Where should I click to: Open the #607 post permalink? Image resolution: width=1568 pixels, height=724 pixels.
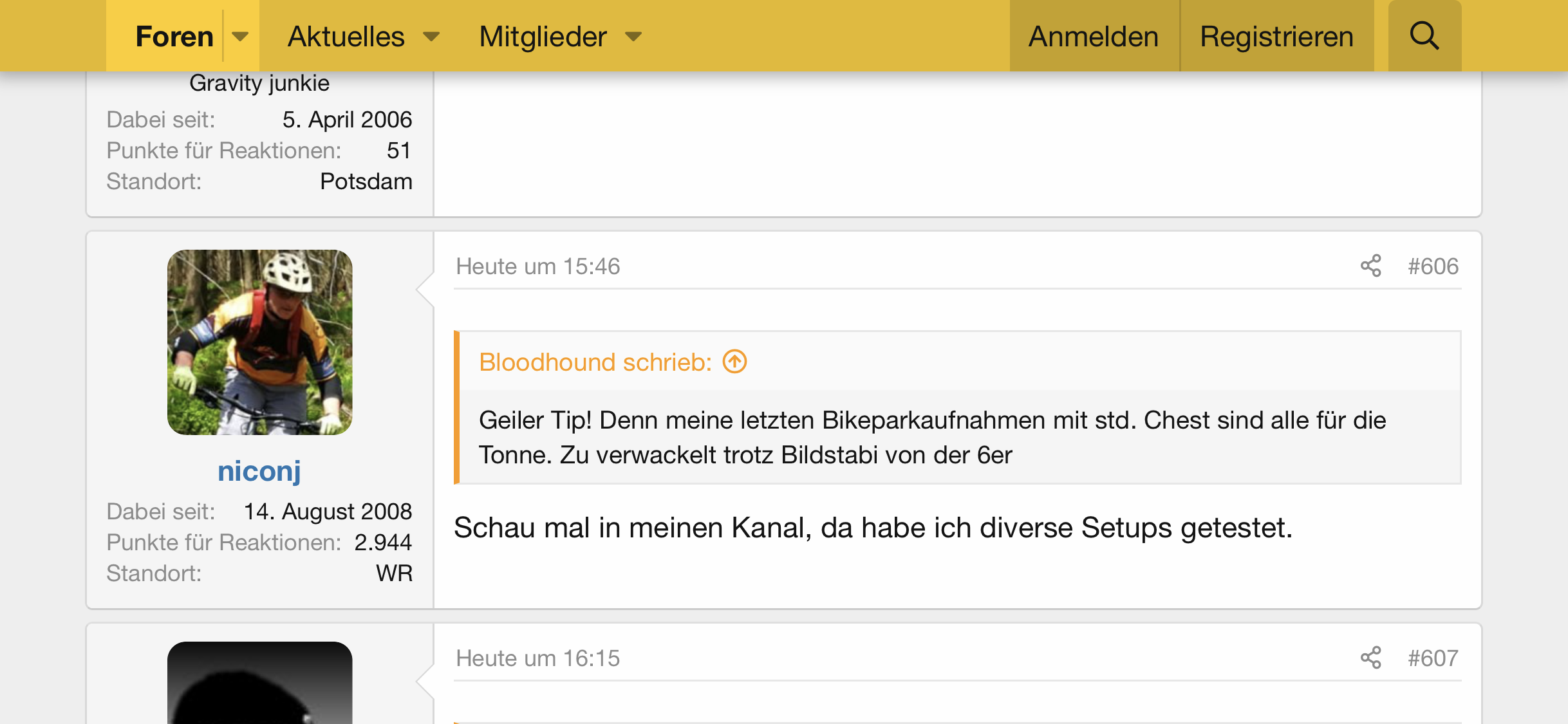[x=1433, y=658]
